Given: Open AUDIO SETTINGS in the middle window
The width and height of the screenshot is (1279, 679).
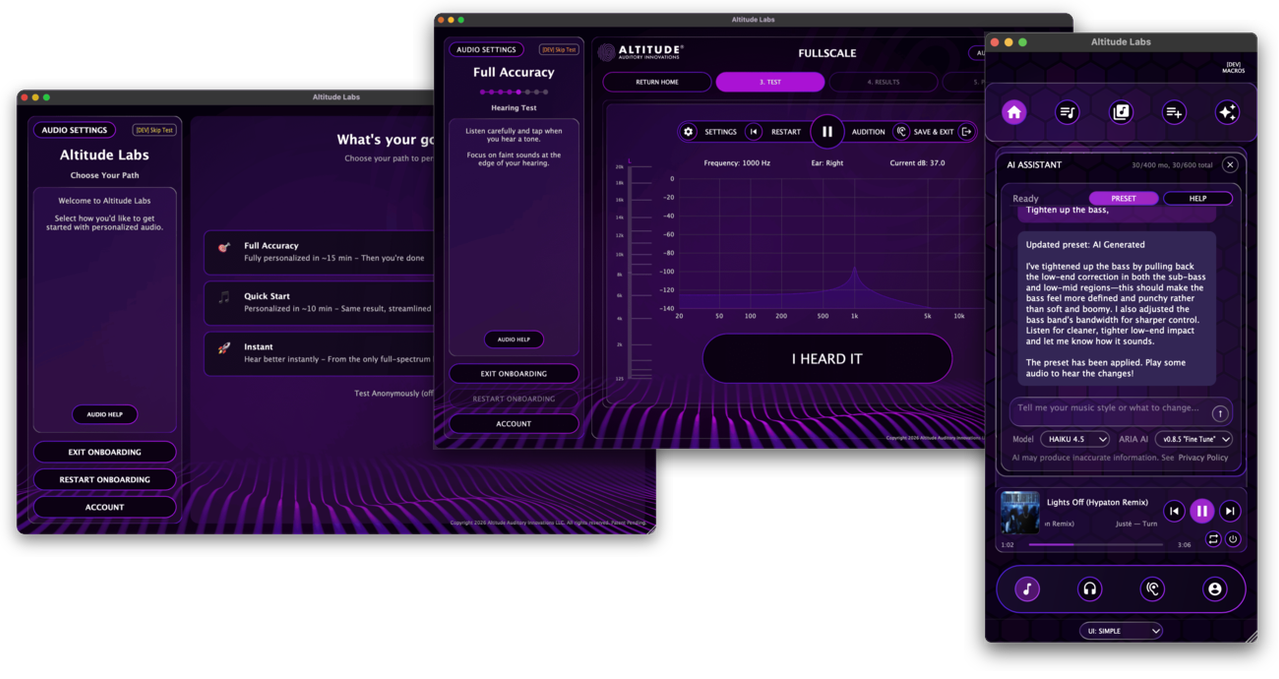Looking at the screenshot, I should [x=486, y=49].
